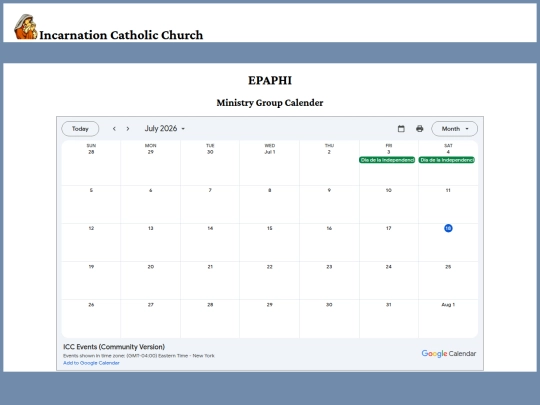Click Add to Google Calendar link
The height and width of the screenshot is (405, 540).
click(x=91, y=363)
